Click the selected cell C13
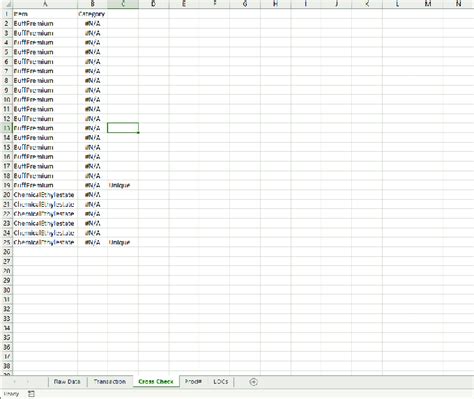This screenshot has width=474, height=399. 123,128
